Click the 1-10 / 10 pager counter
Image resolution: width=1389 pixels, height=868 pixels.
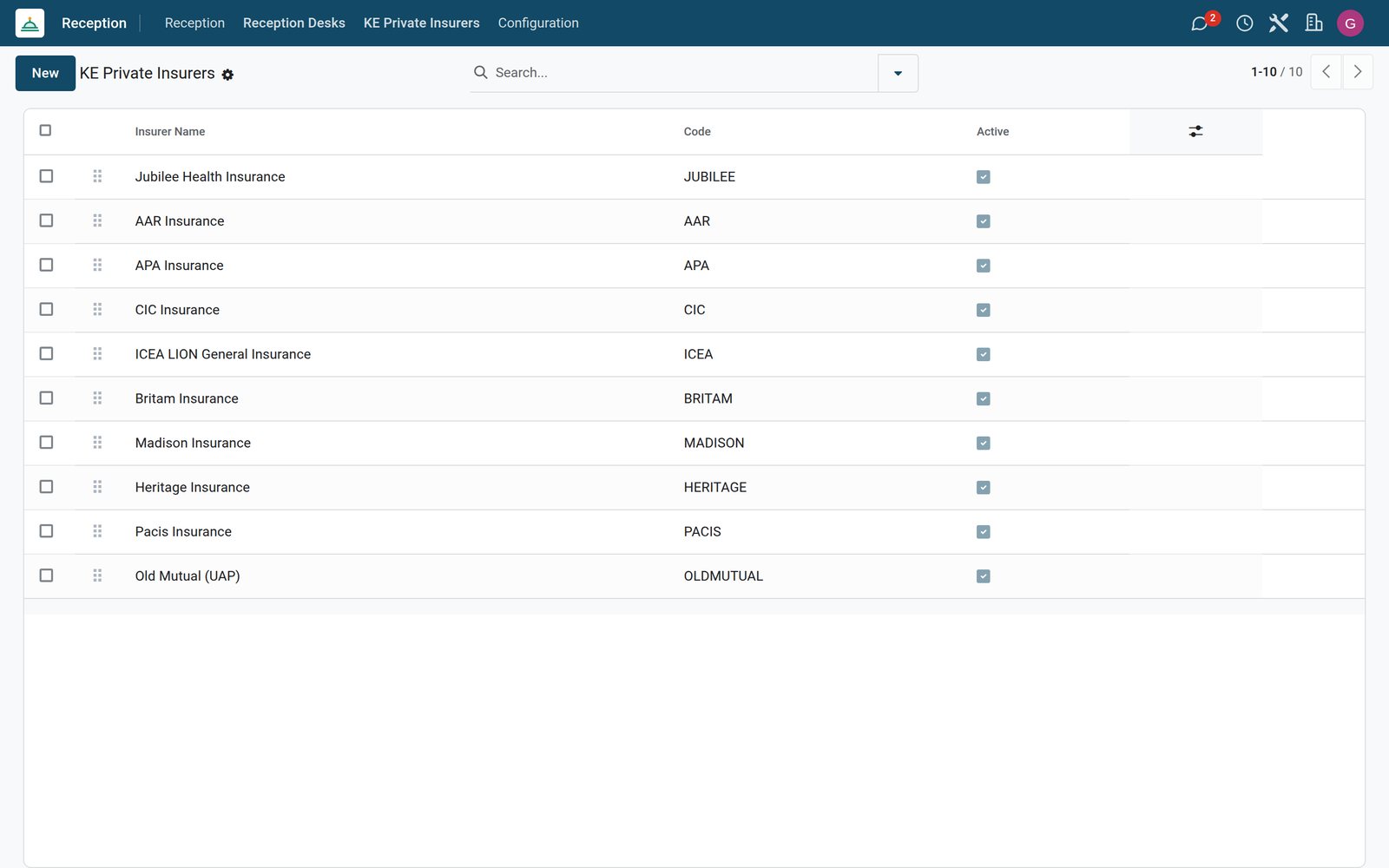point(1276,72)
